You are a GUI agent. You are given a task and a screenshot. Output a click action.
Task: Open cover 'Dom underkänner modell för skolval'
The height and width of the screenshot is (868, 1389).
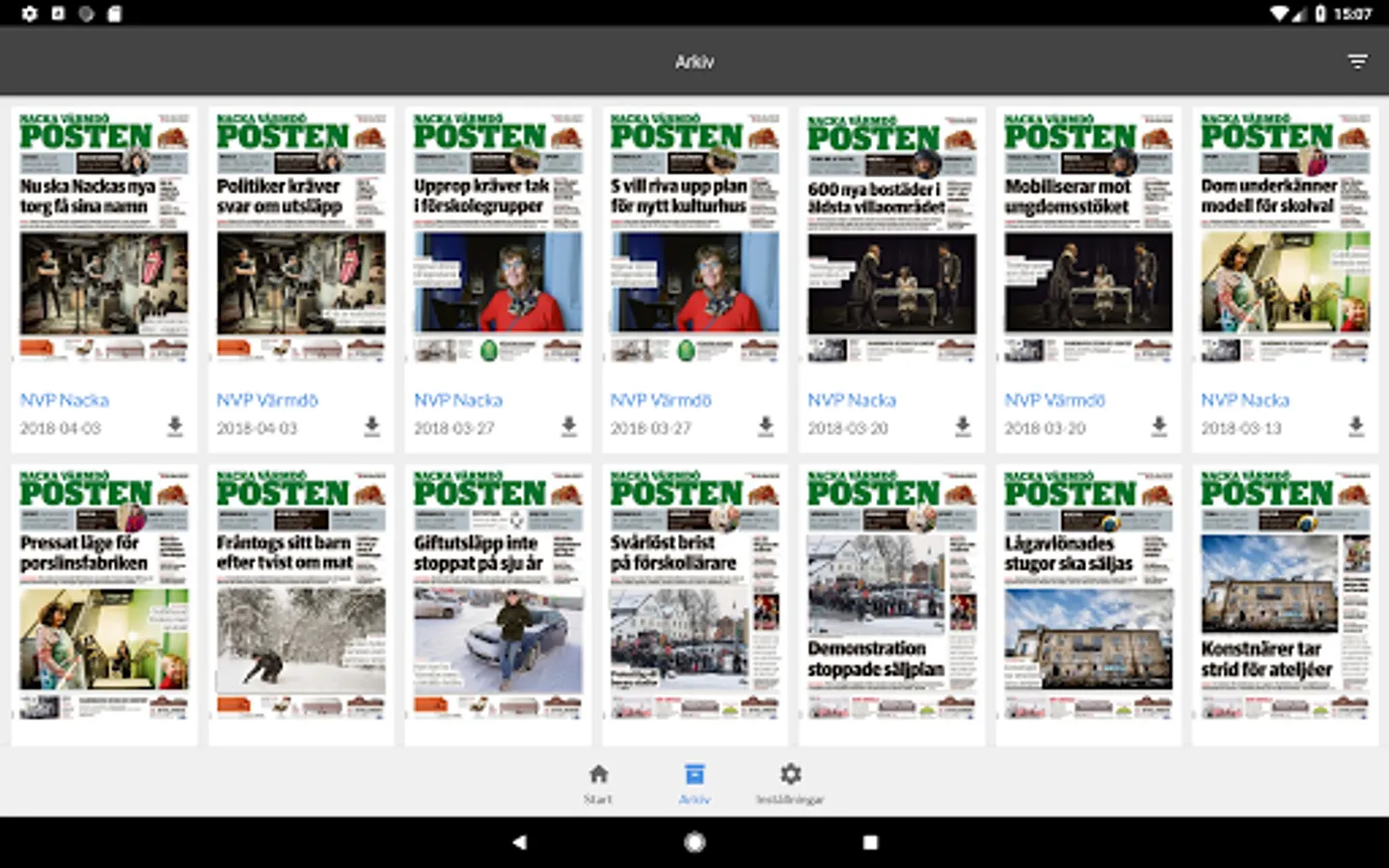click(1285, 238)
